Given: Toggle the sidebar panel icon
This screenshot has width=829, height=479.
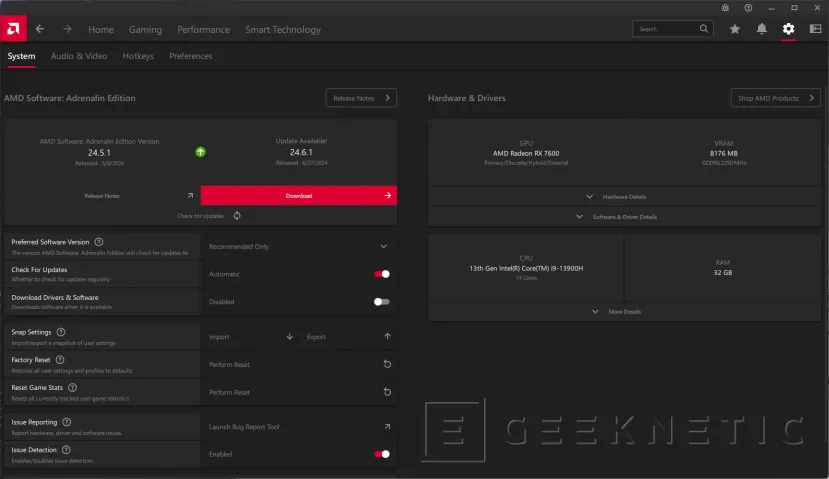Looking at the screenshot, I should pyautogui.click(x=815, y=29).
